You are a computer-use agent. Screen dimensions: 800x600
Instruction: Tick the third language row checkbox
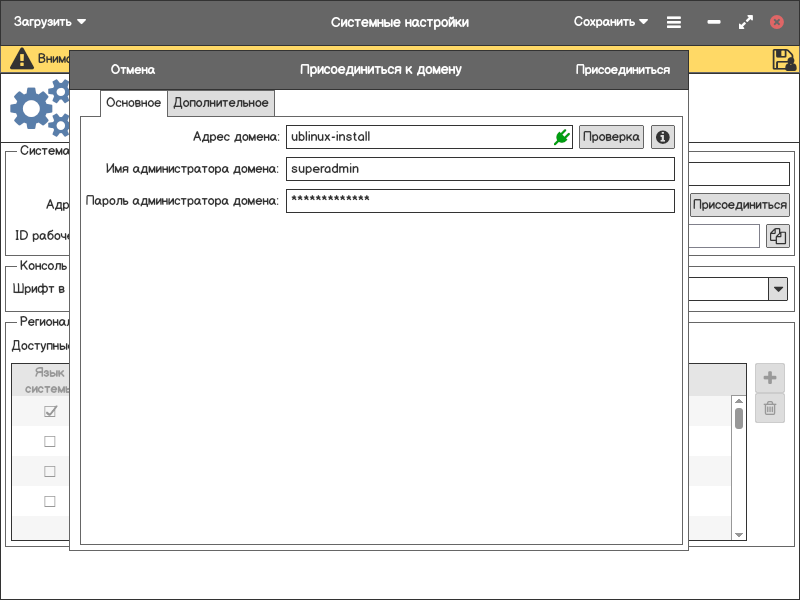(50, 472)
